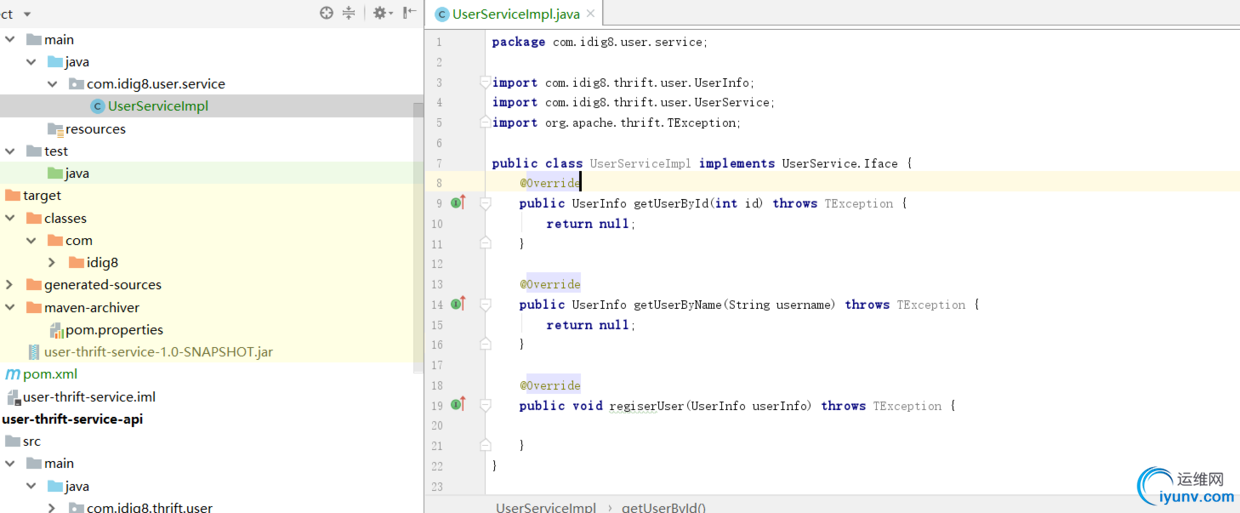Fold the getUserByName method at line 14
1240x513 pixels.
[x=485, y=304]
